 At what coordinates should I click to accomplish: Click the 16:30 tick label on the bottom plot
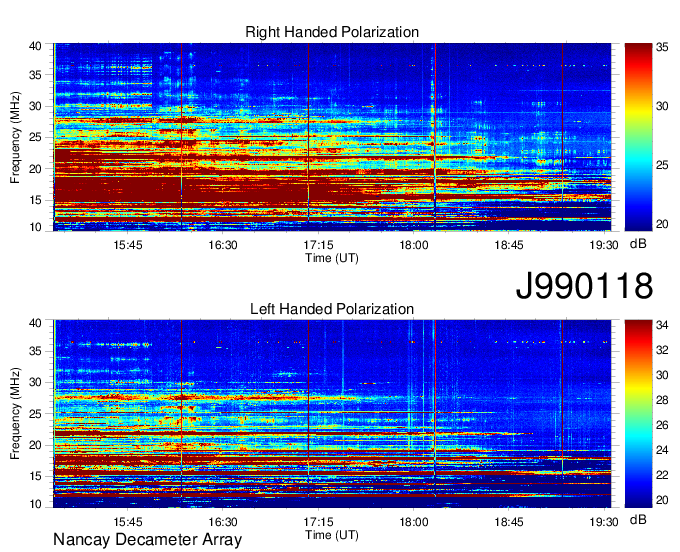[223, 522]
